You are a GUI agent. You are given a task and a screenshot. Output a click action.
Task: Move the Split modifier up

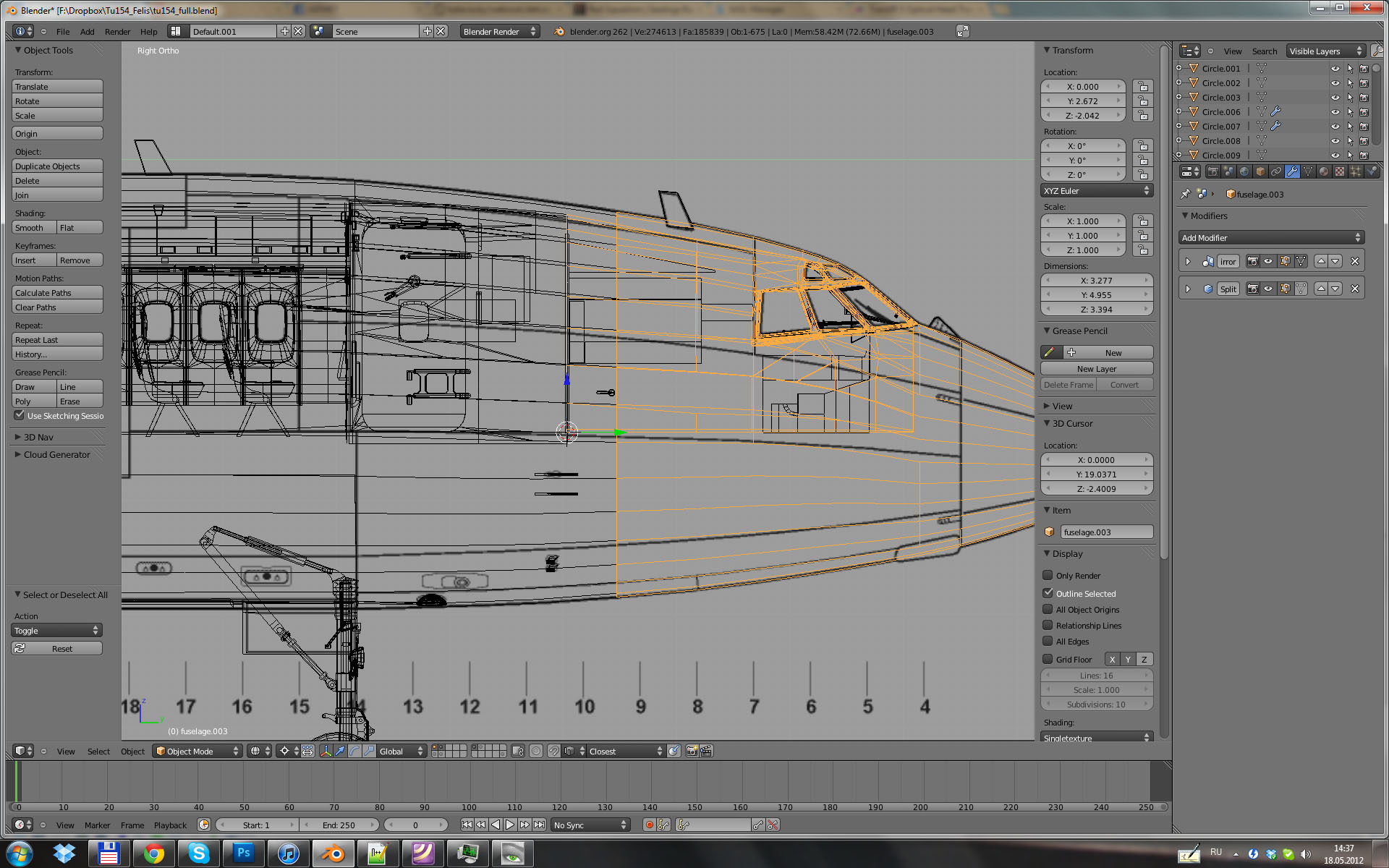coord(1321,289)
